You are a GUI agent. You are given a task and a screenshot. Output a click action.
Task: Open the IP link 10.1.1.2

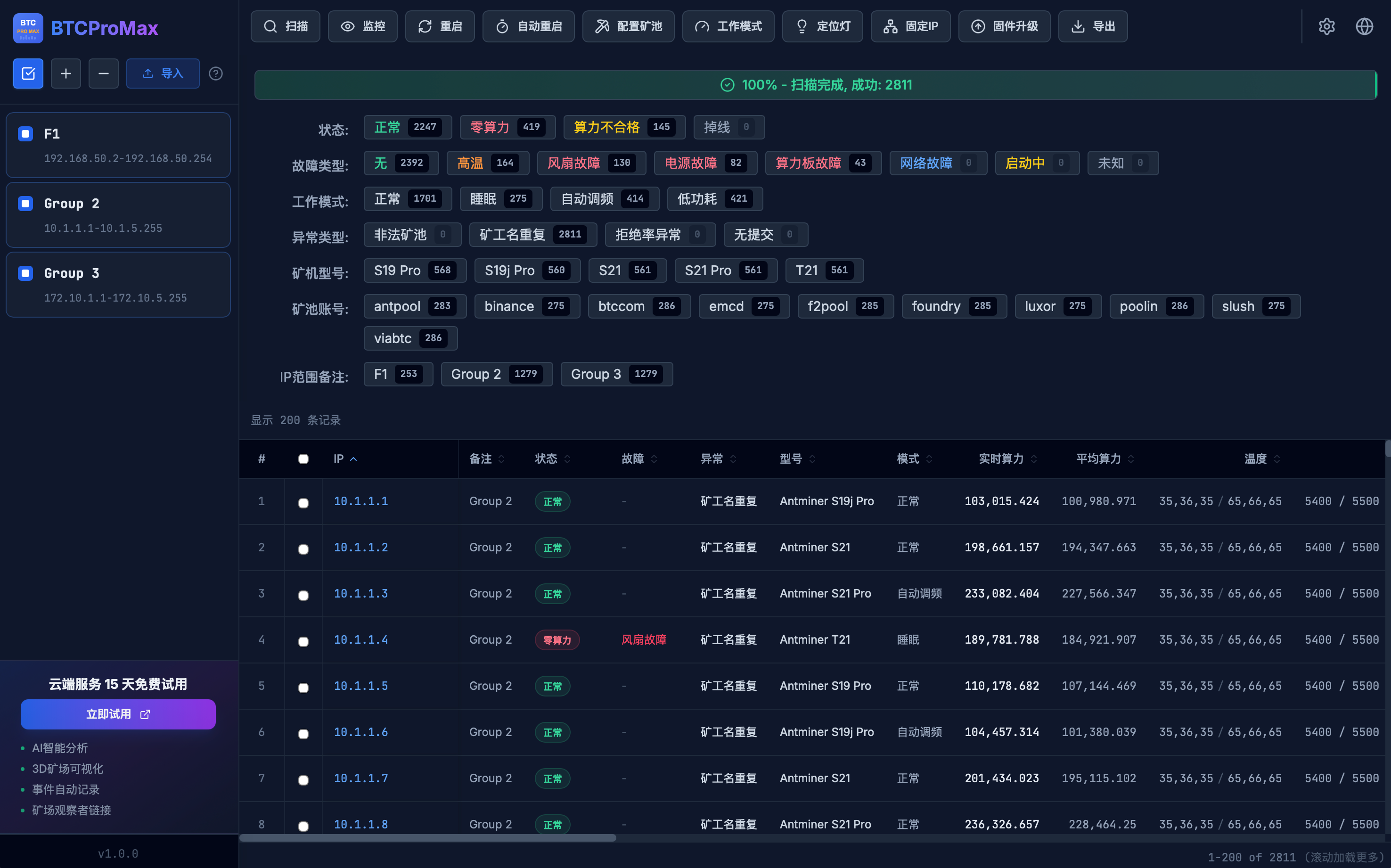coord(360,547)
